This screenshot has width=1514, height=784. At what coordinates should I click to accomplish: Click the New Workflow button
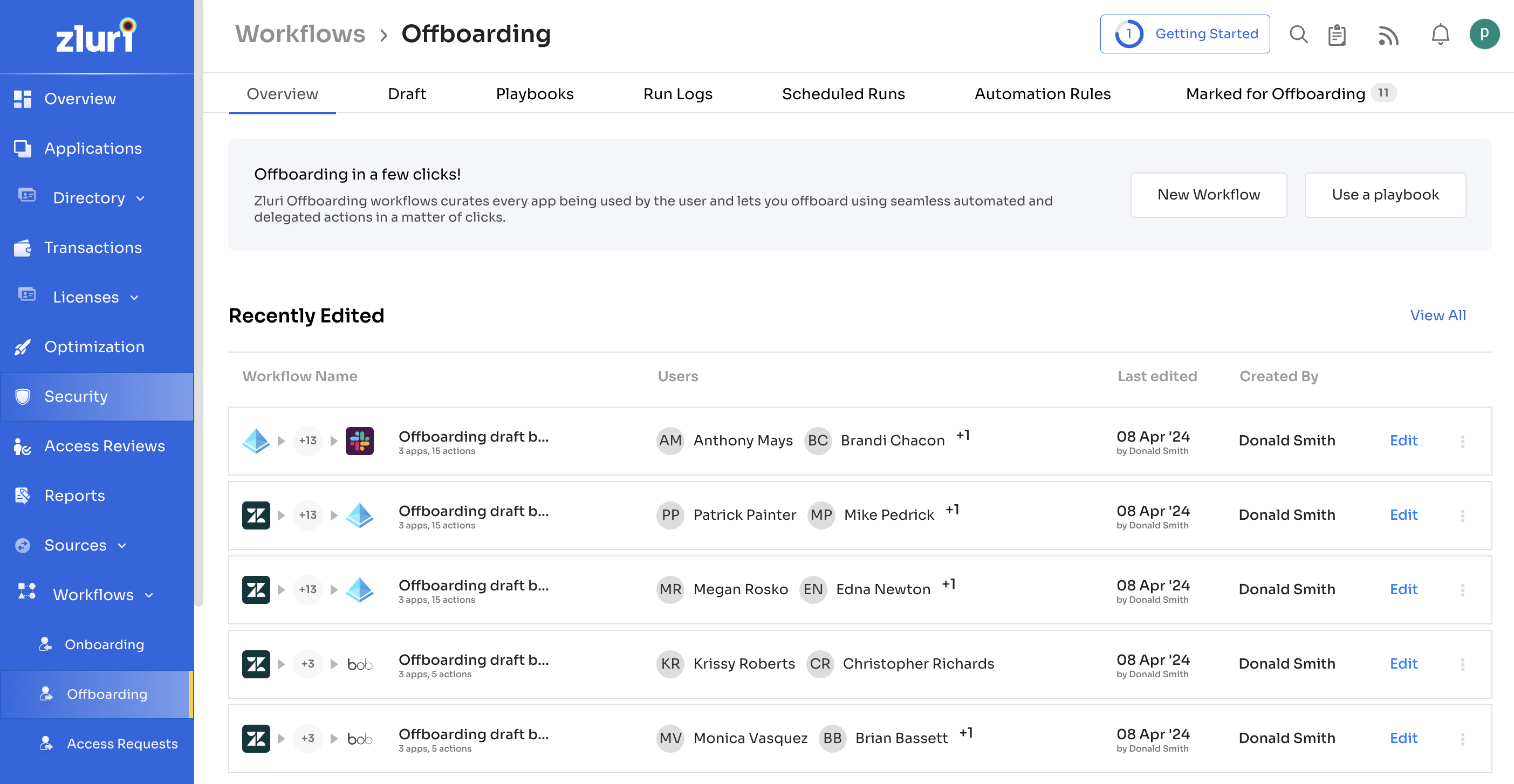coord(1208,195)
